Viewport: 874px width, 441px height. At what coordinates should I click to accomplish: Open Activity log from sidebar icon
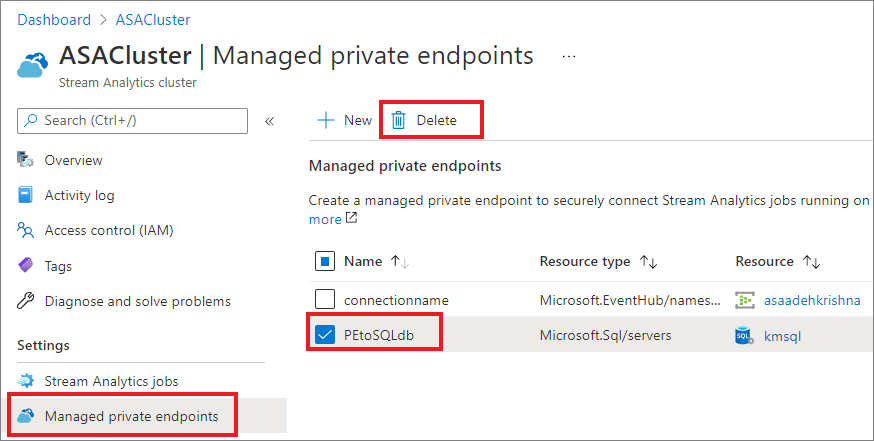tap(26, 195)
